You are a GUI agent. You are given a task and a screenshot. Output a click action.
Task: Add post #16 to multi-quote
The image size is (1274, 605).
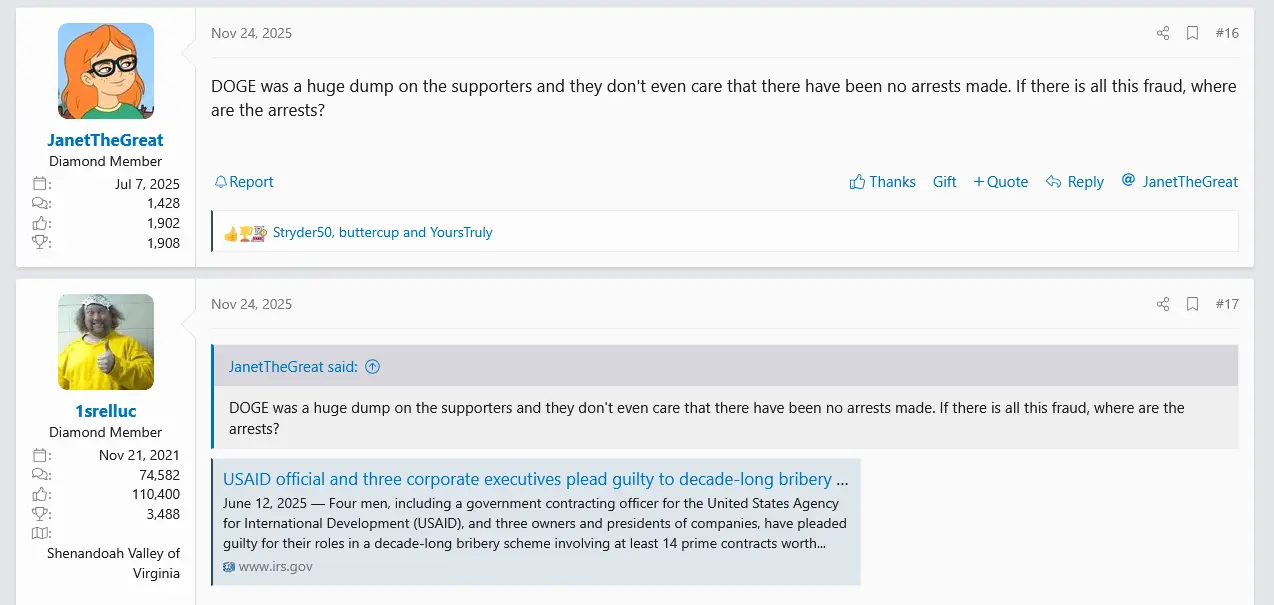point(1000,182)
